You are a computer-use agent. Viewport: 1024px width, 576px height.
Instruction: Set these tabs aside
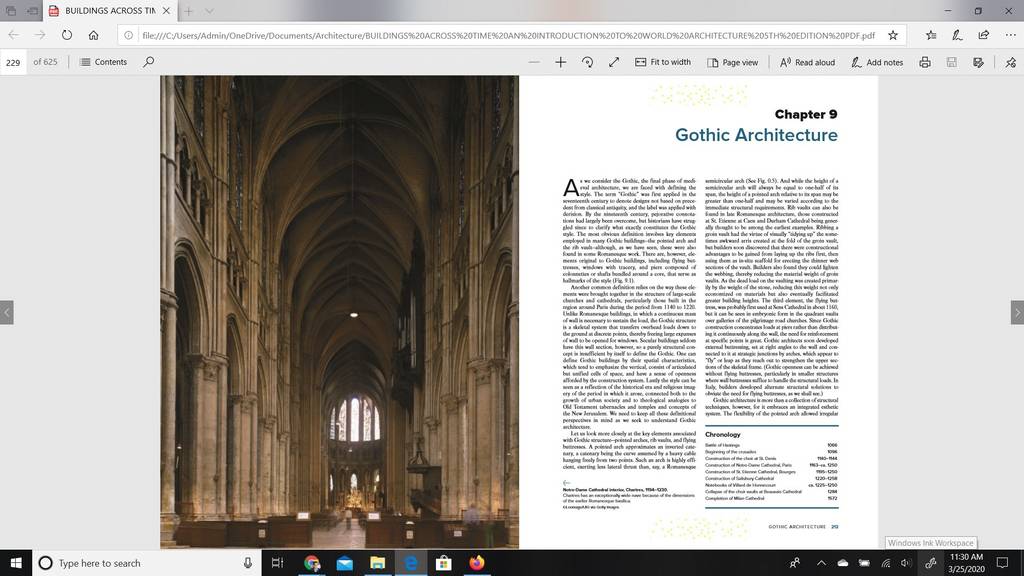tap(32, 11)
